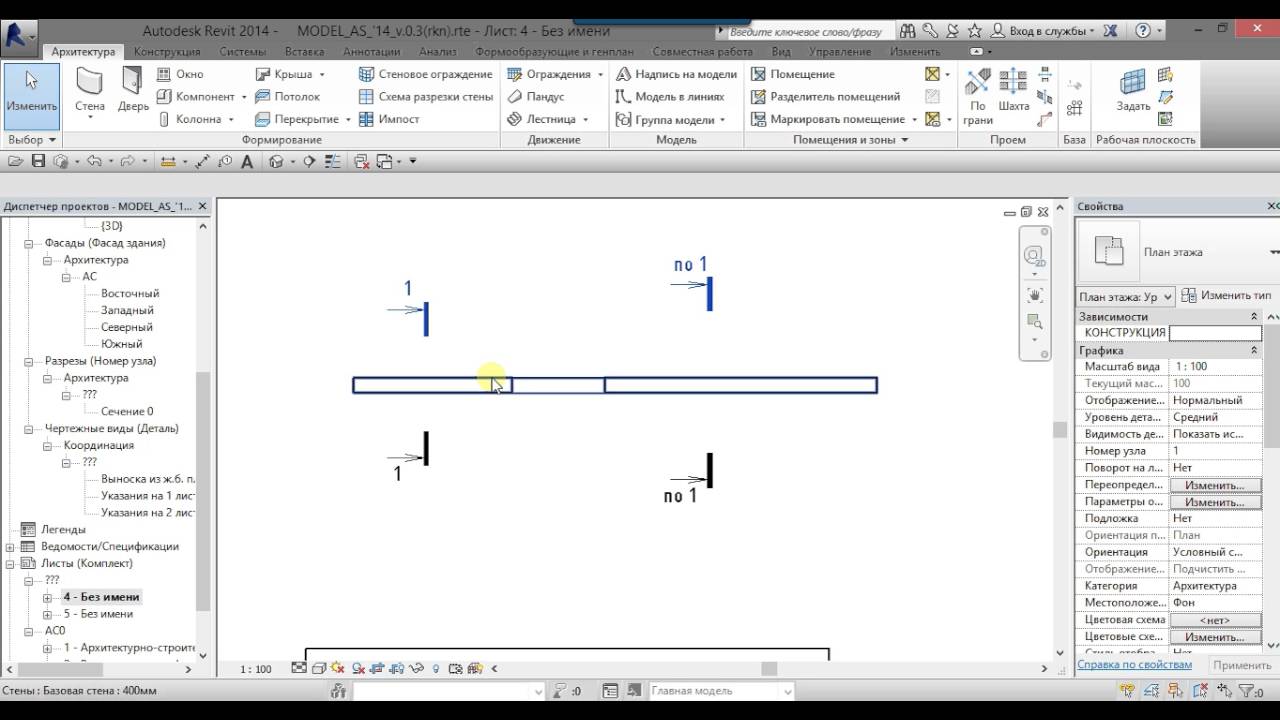Open the Лестница stair dropdown
The width and height of the screenshot is (1280, 720).
coord(585,119)
